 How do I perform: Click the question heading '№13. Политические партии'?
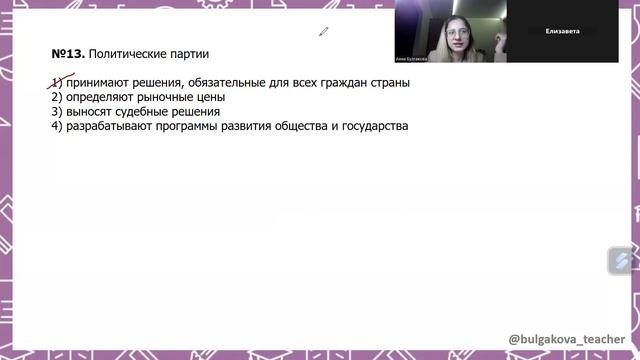[x=130, y=54]
